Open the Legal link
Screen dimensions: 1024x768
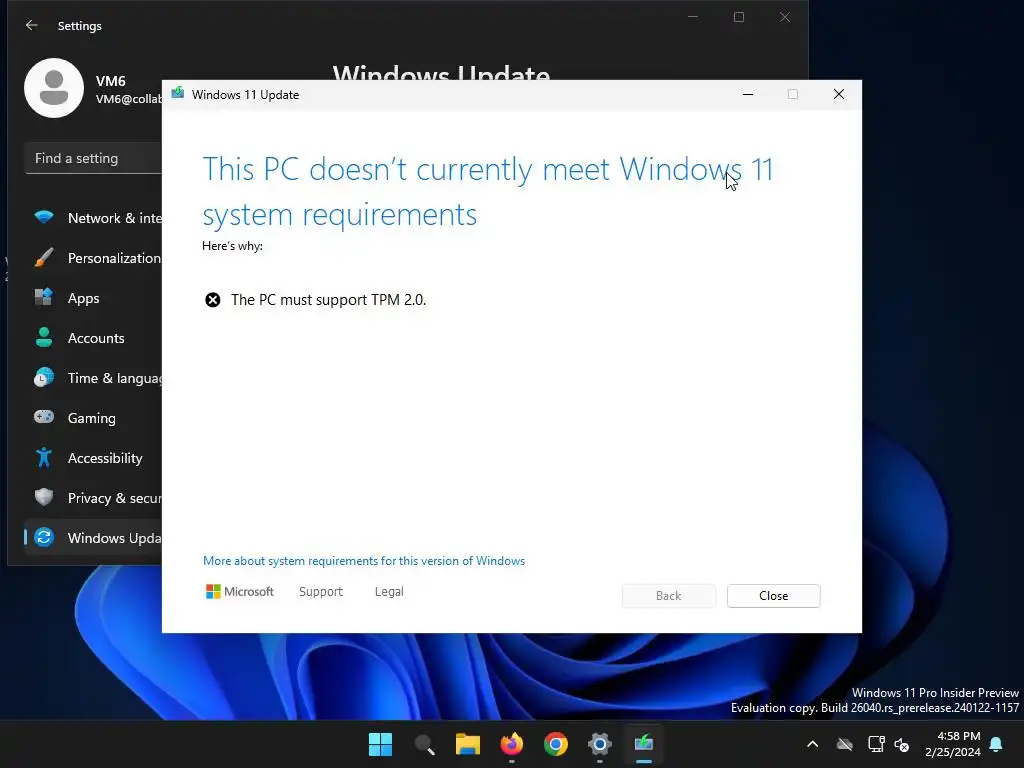(389, 592)
